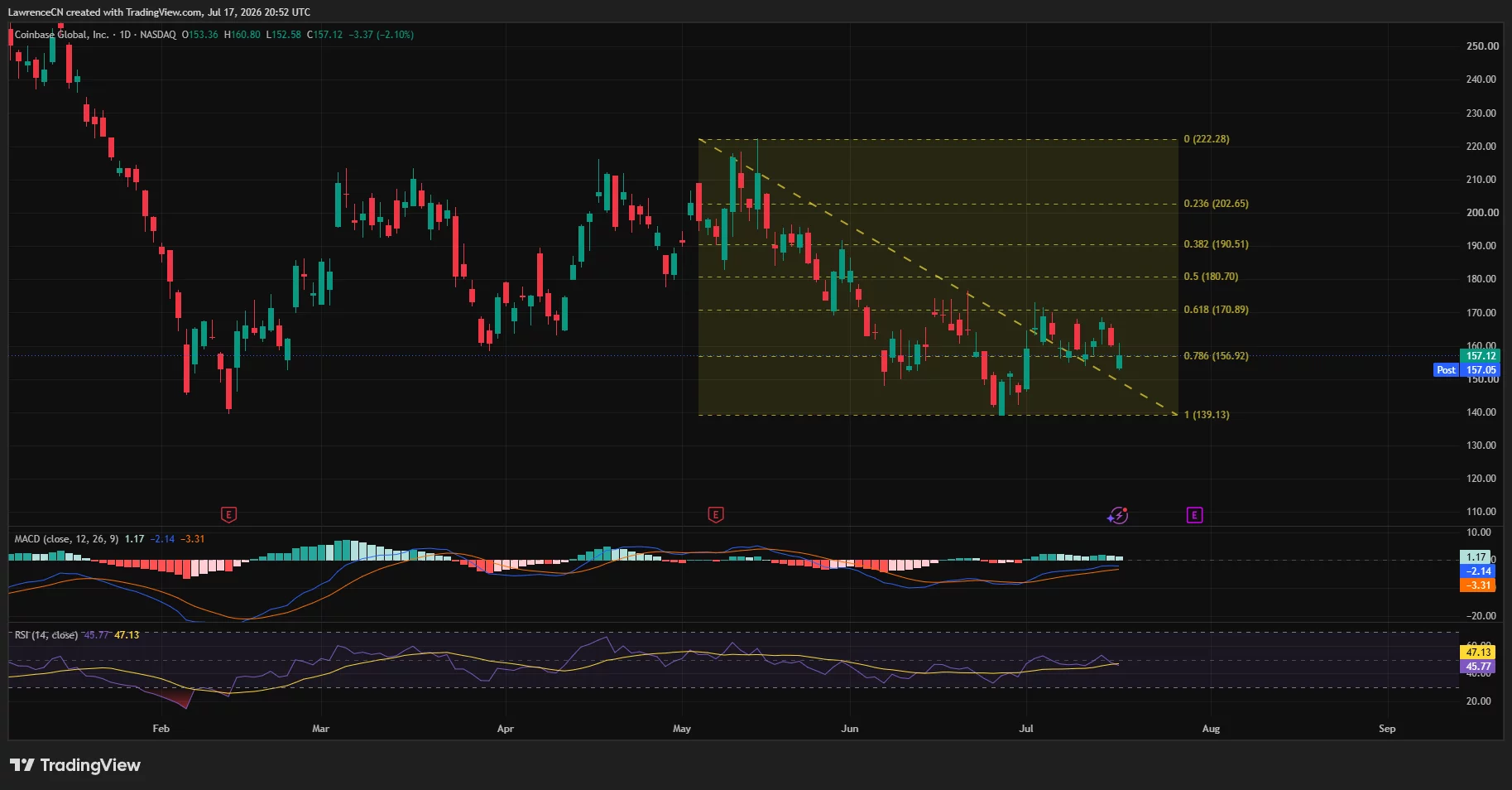This screenshot has height=790, width=1512.
Task: Click the purple 45.77 RSI axis tag
Action: (1477, 667)
